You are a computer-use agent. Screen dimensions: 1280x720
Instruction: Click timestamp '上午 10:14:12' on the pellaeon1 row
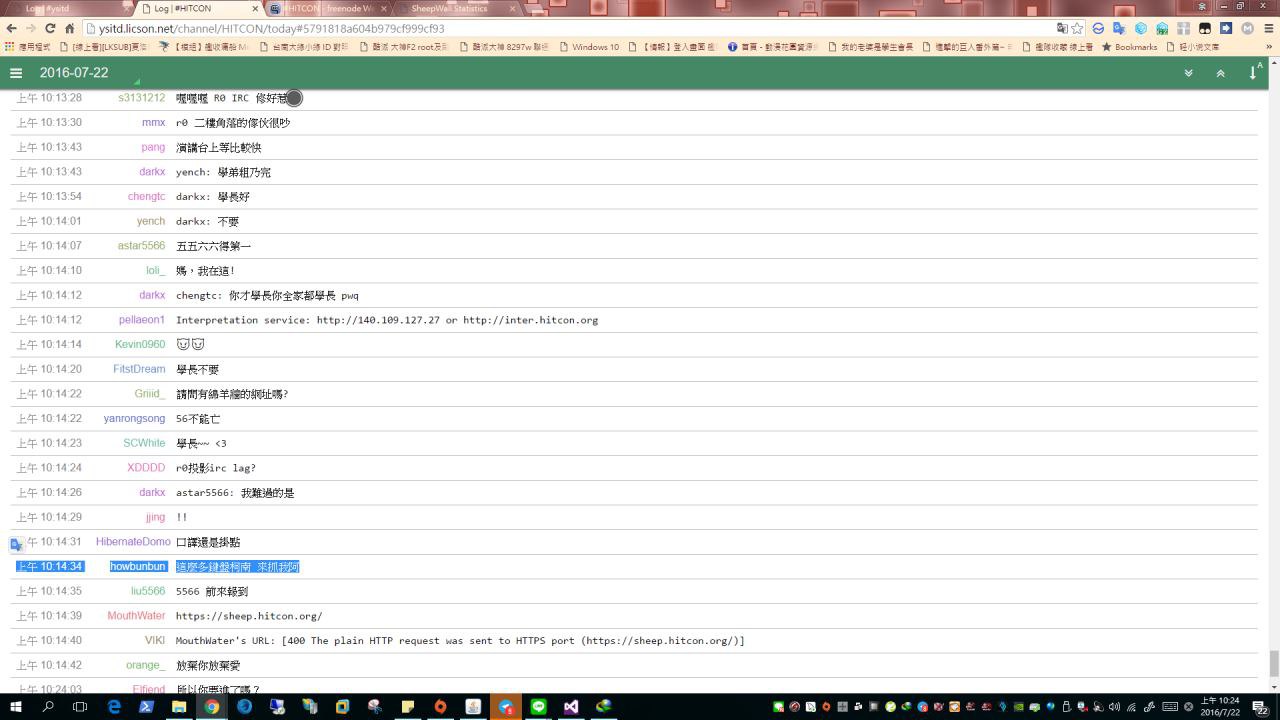point(49,320)
